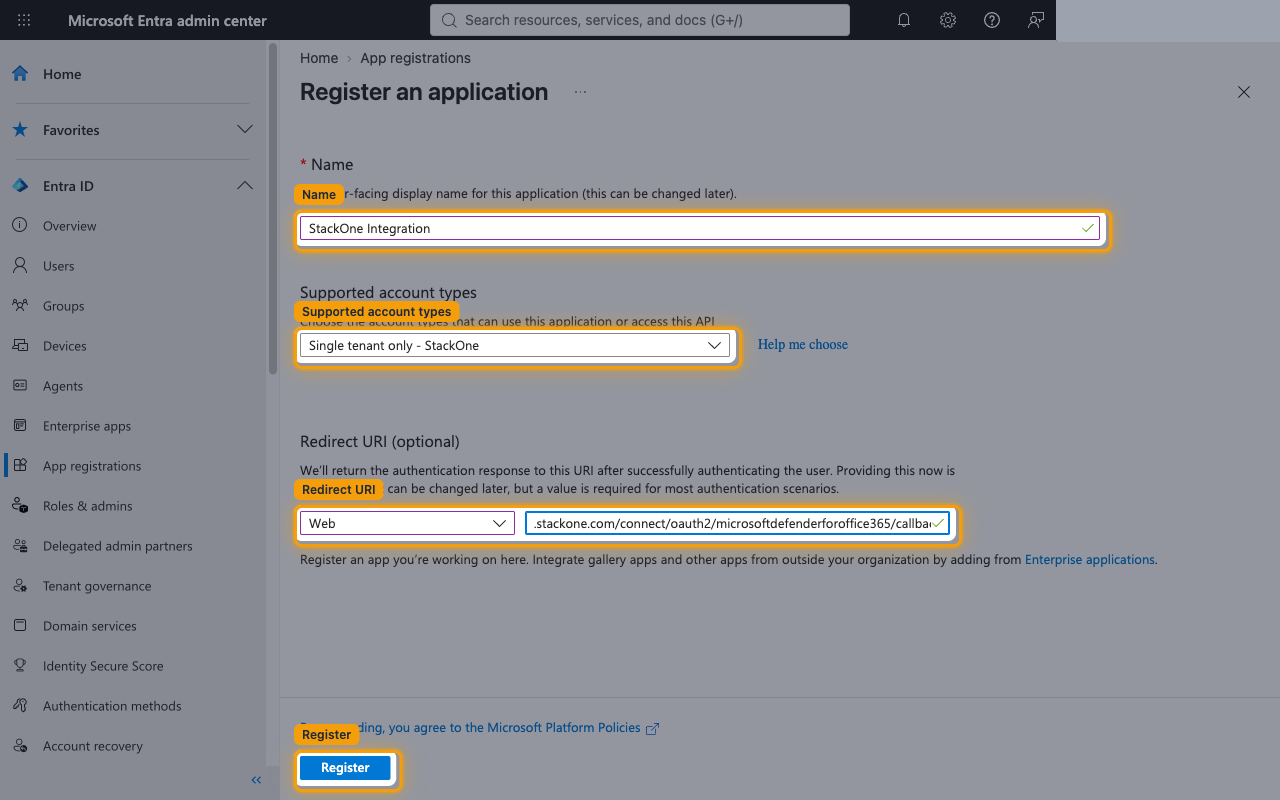This screenshot has width=1280, height=800.
Task: Click the Help me choose link
Action: click(x=802, y=345)
